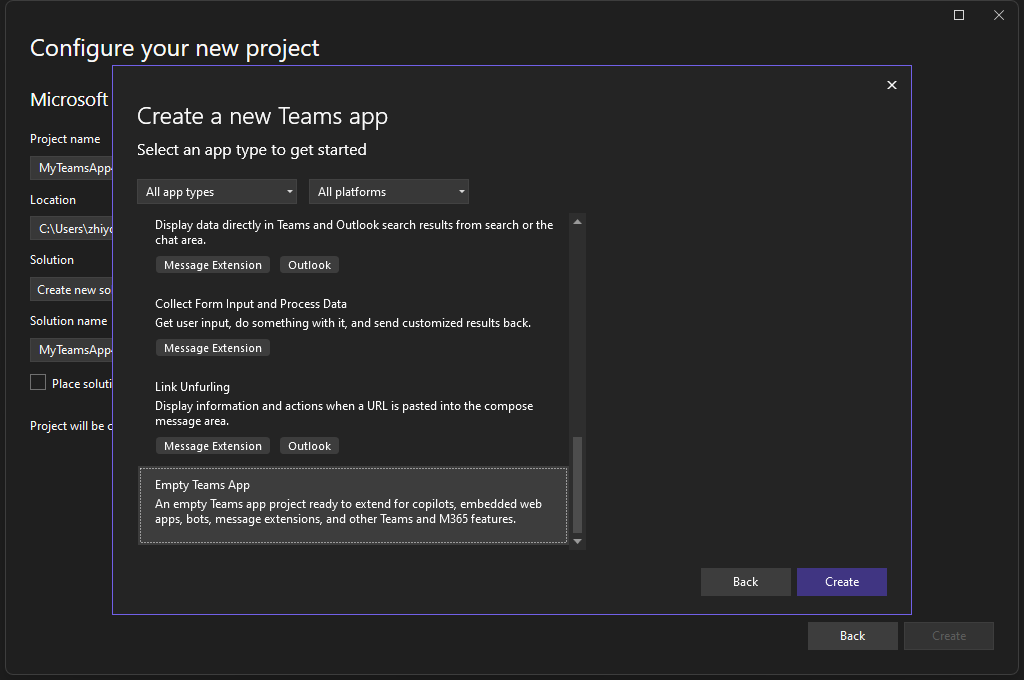Click the Message Extension tag under Link Unfurling
This screenshot has height=680, width=1024.
coord(212,445)
